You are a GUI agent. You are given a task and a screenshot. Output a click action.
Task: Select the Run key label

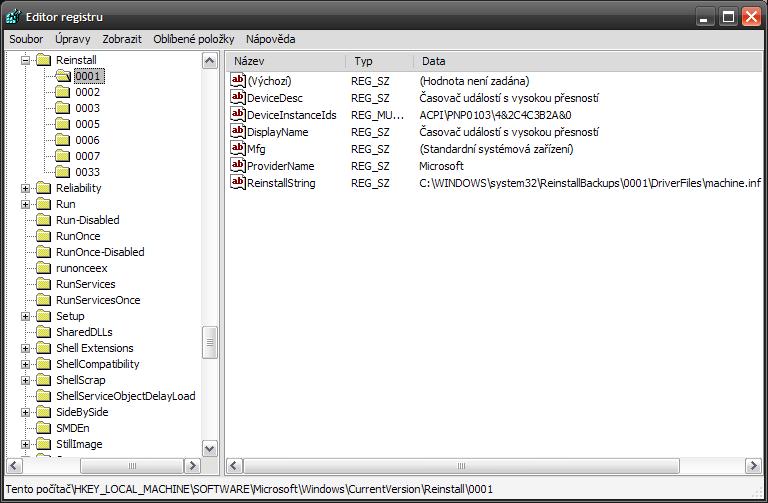[x=66, y=204]
